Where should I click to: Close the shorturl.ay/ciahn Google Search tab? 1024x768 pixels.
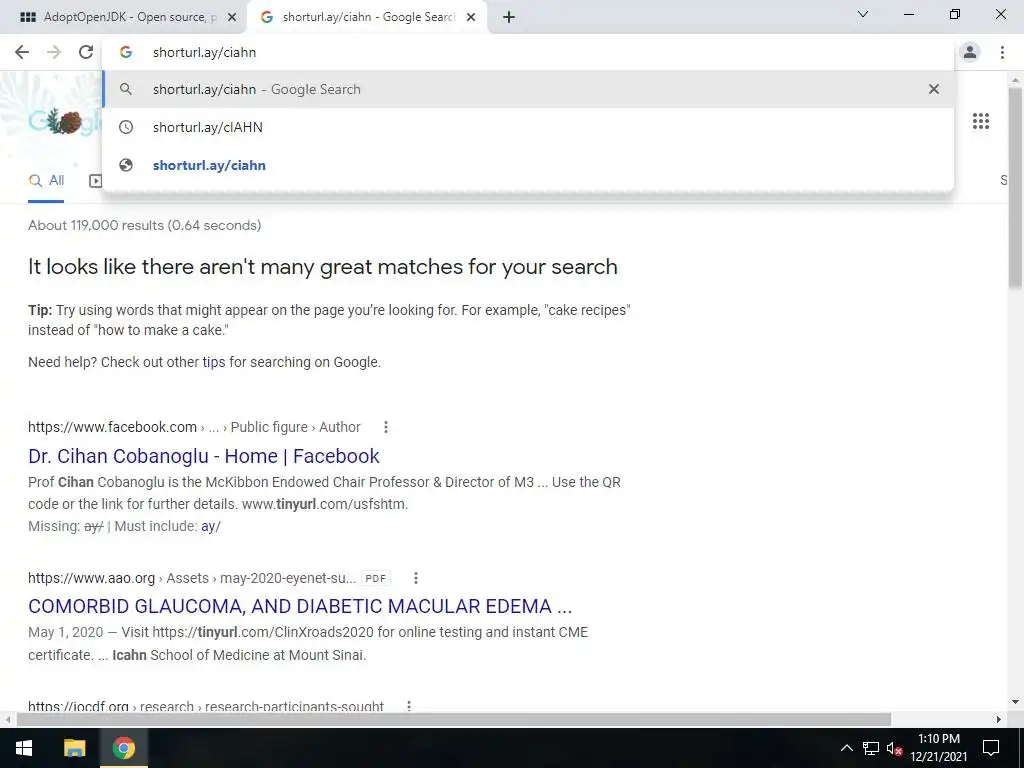[471, 17]
